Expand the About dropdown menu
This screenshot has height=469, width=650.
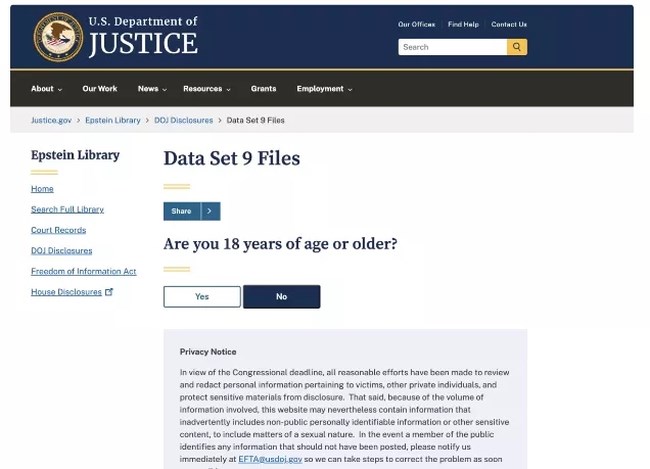click(x=46, y=89)
